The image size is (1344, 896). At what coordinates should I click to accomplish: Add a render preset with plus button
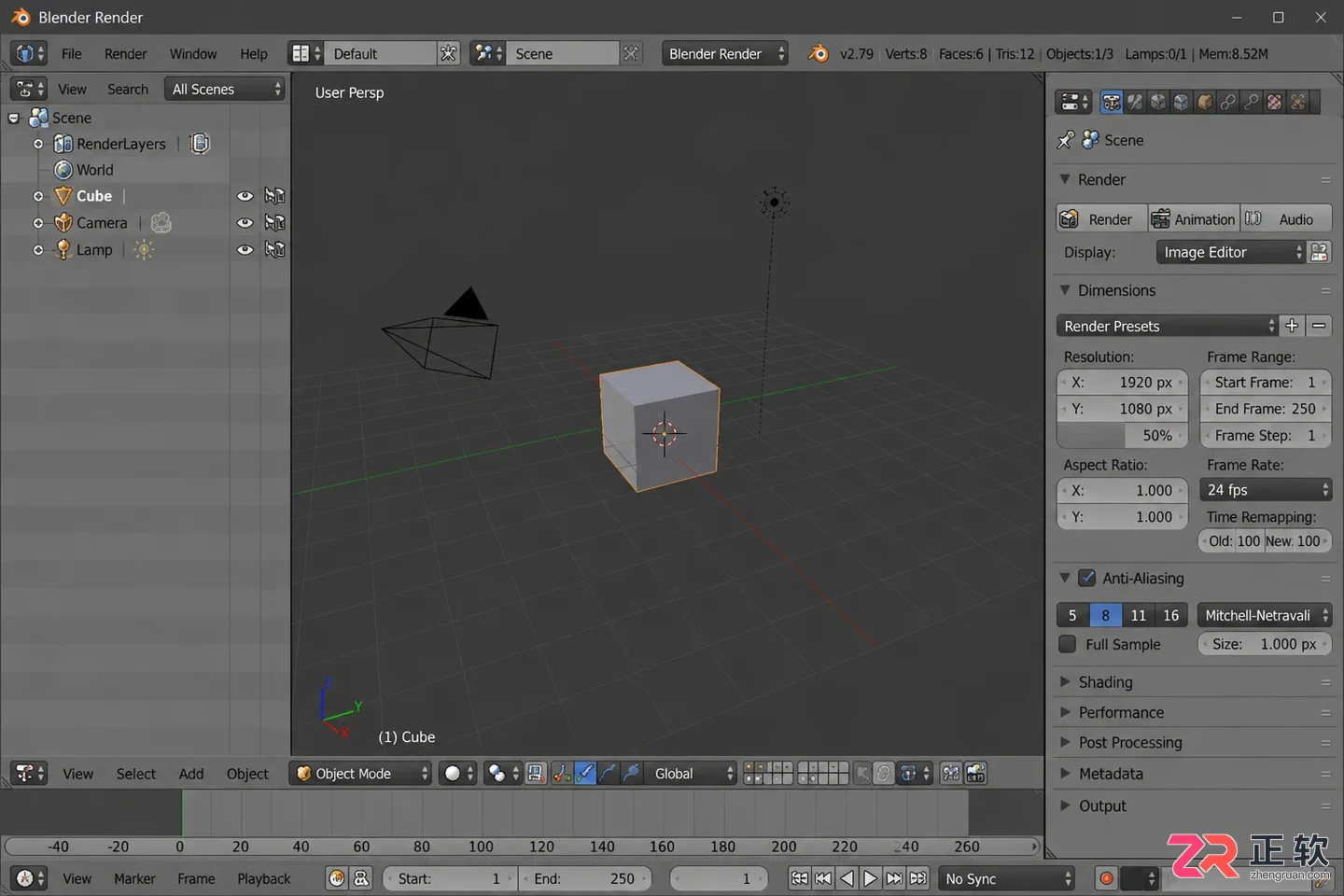pyautogui.click(x=1292, y=326)
